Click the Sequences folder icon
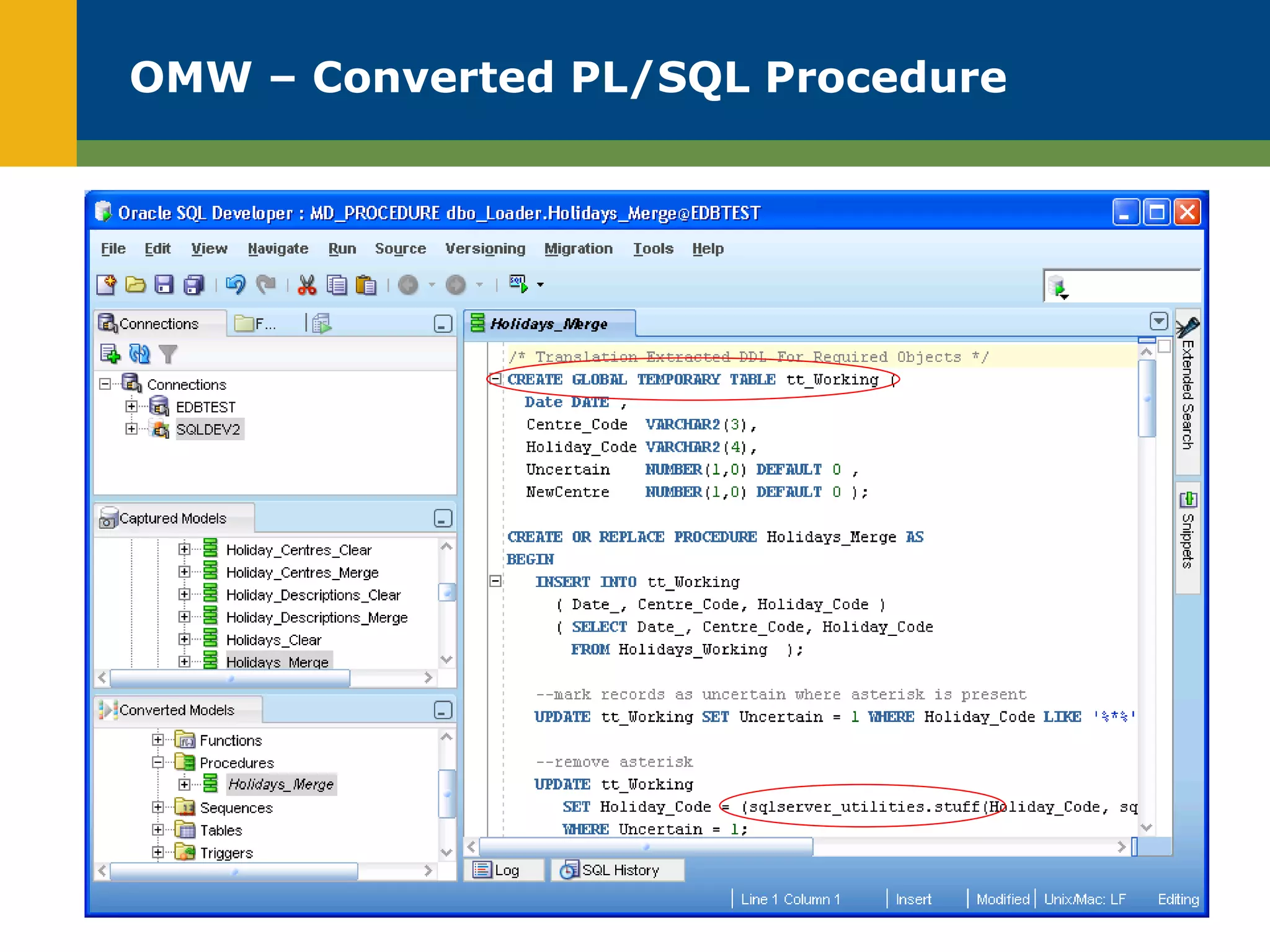This screenshot has width=1270, height=952. click(185, 808)
